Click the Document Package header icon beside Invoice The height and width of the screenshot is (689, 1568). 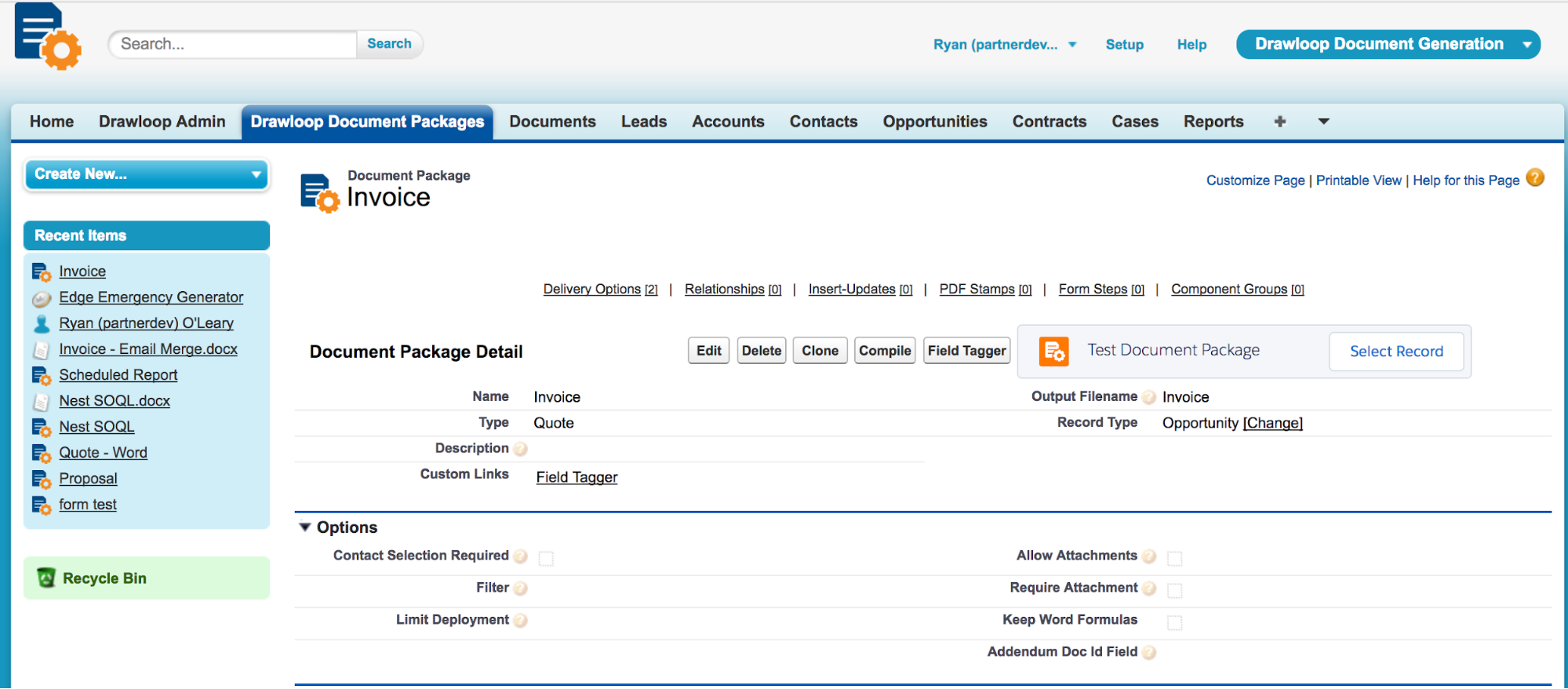click(x=319, y=193)
